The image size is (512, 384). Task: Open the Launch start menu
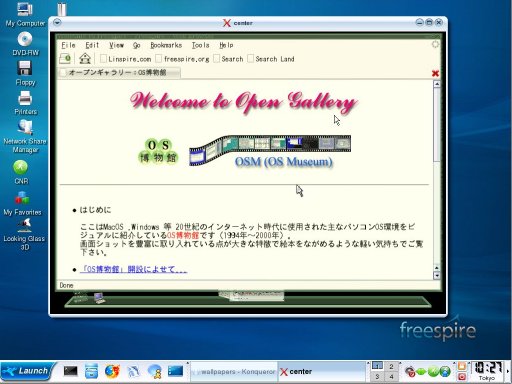pos(26,371)
